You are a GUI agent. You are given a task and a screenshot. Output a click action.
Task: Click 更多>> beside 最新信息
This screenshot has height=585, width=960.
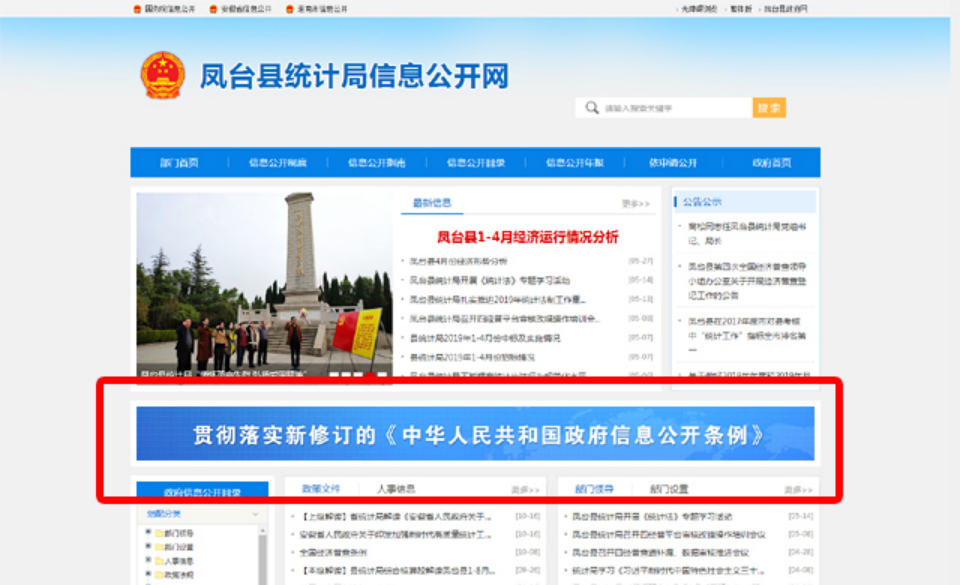pos(635,204)
